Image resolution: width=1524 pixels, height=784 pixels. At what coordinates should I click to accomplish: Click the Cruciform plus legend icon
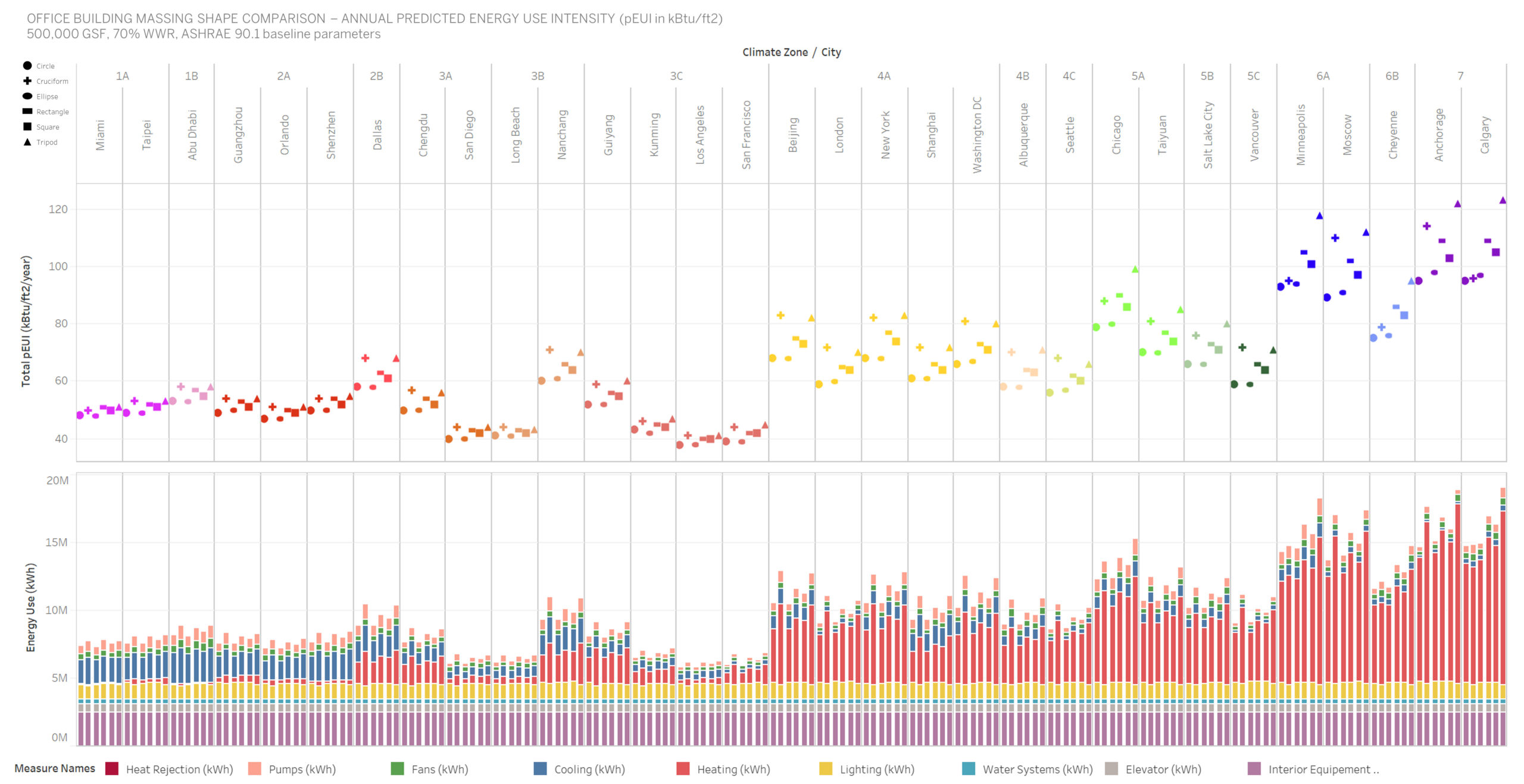click(27, 81)
